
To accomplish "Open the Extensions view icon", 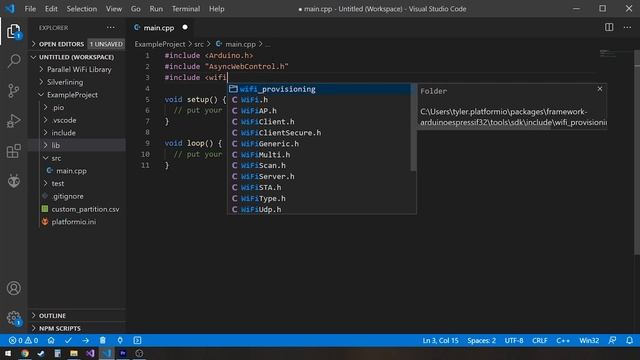I will click(x=13, y=151).
